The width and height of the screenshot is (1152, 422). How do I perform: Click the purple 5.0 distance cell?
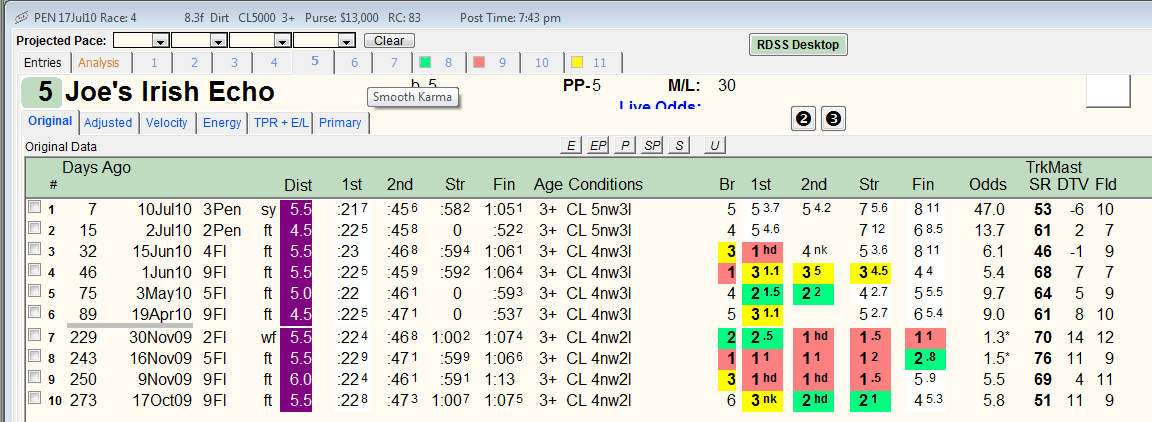pos(296,293)
